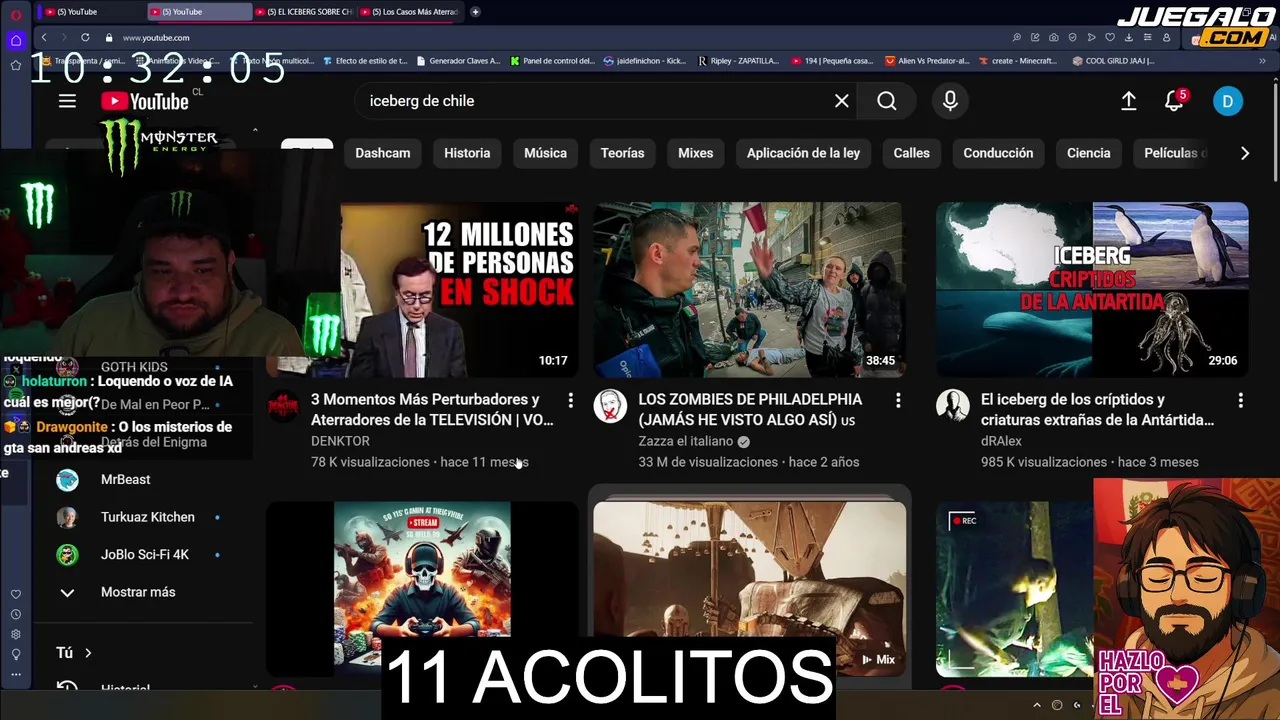
Task: Open COOL GIRLD JAAJ bookmark
Action: 1113,61
